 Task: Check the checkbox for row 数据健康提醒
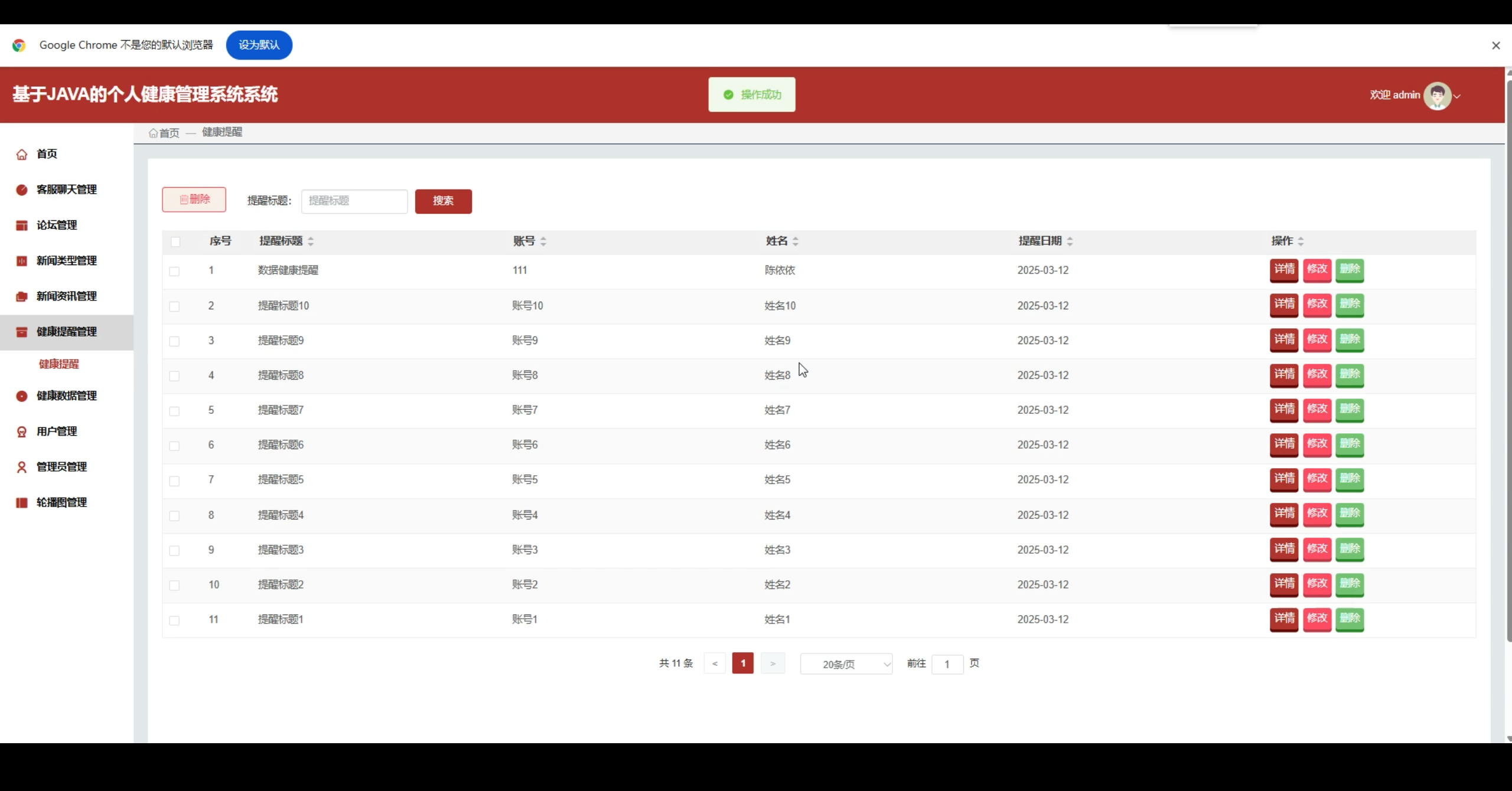175,272
